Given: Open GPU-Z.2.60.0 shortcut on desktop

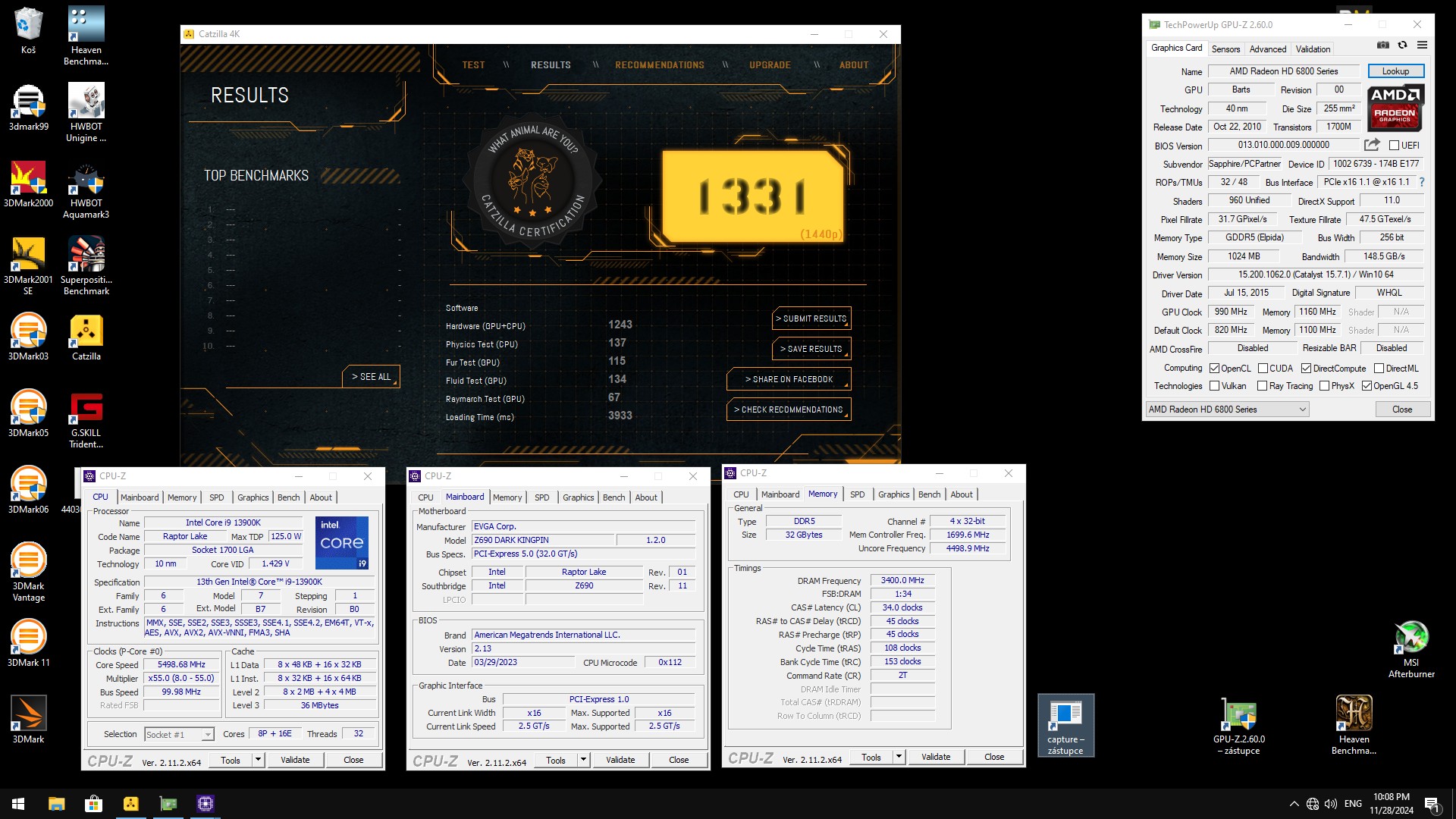Looking at the screenshot, I should click(1239, 725).
